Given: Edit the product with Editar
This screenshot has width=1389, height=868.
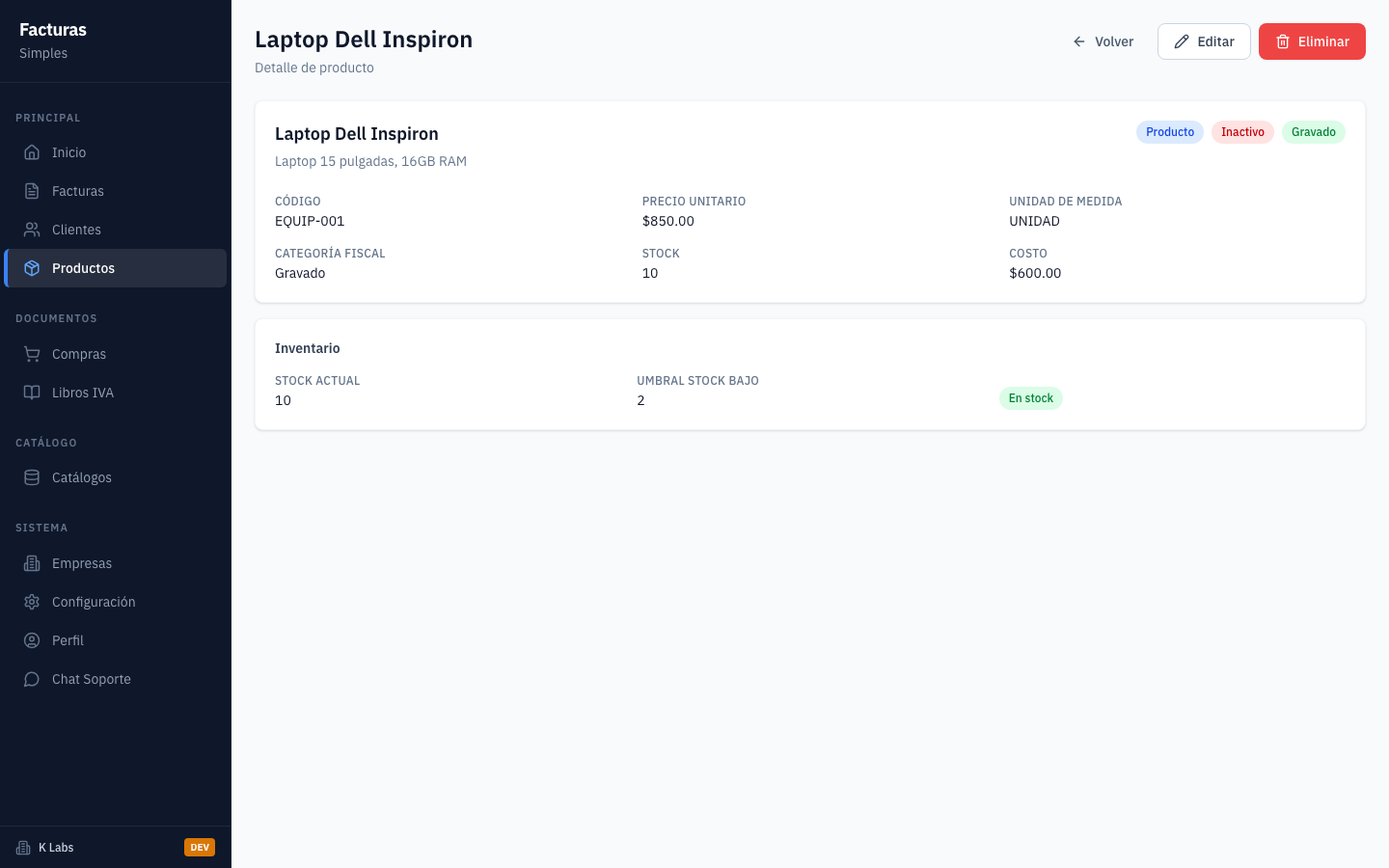Looking at the screenshot, I should (x=1204, y=41).
